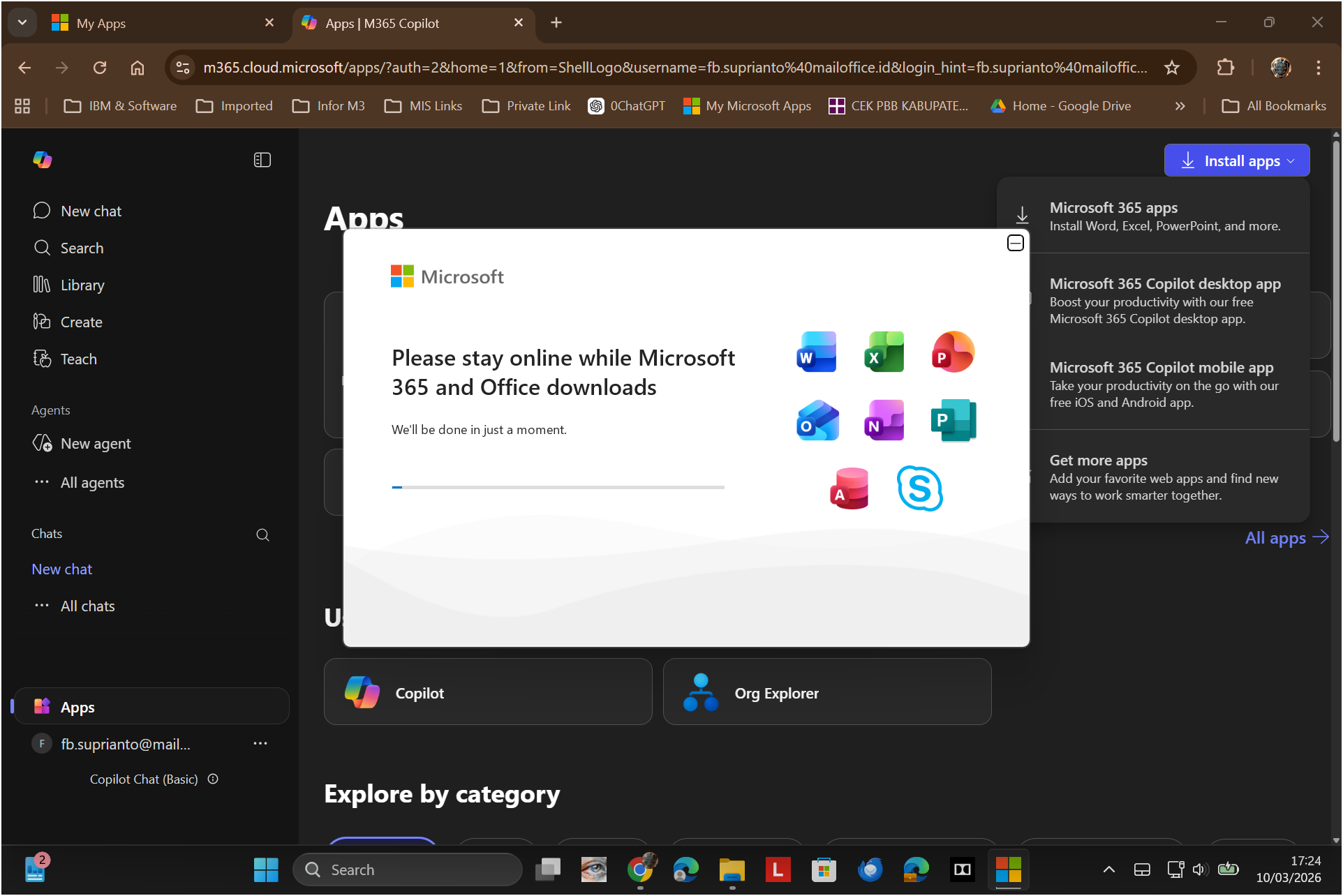Start a New chat from the sidebar top

pyautogui.click(x=77, y=211)
